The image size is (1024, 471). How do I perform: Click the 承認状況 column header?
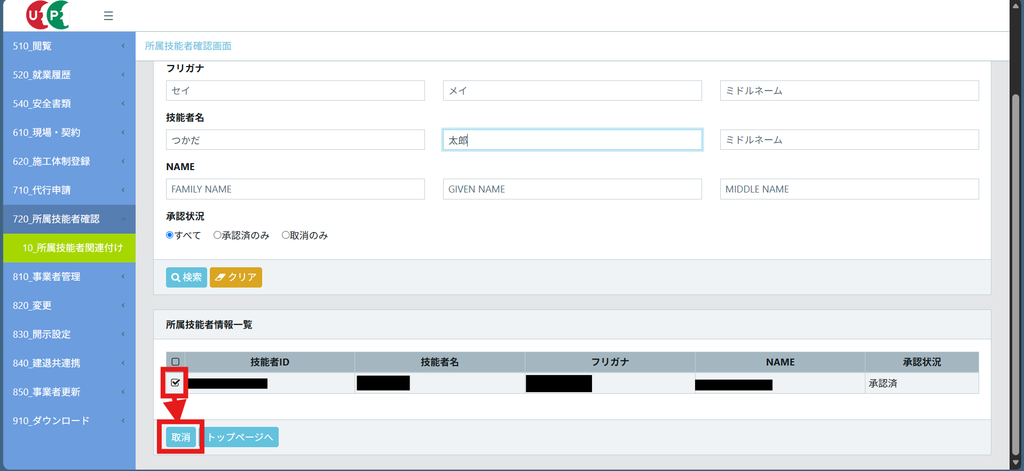[x=921, y=362]
